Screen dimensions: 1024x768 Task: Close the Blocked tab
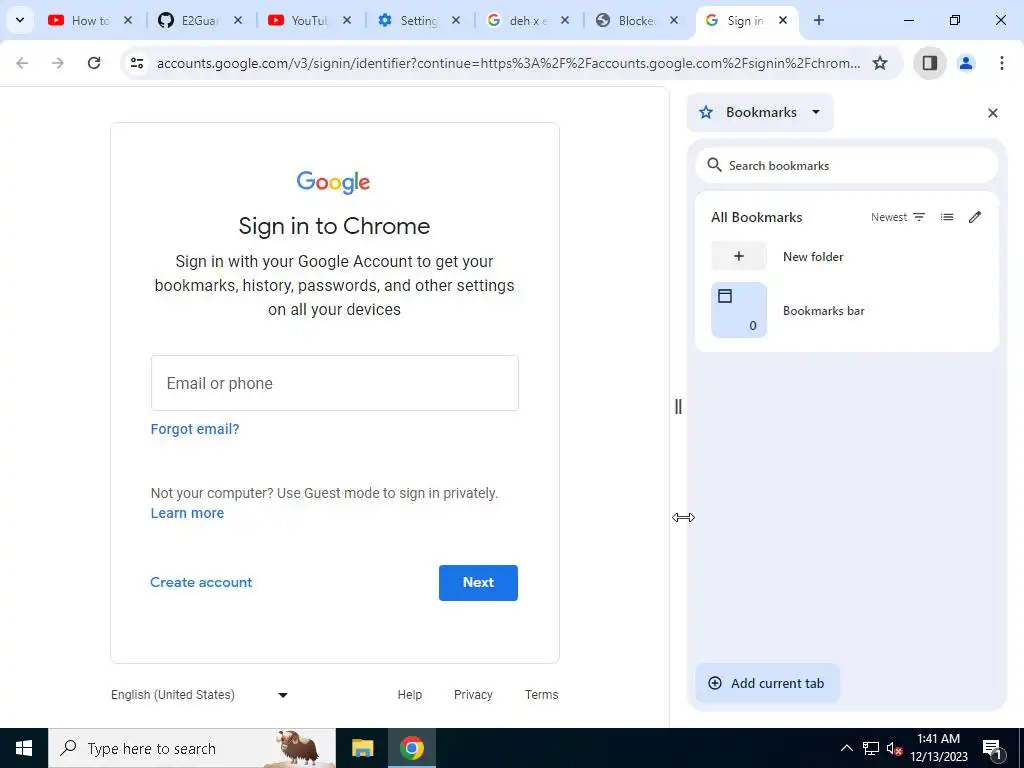(674, 21)
